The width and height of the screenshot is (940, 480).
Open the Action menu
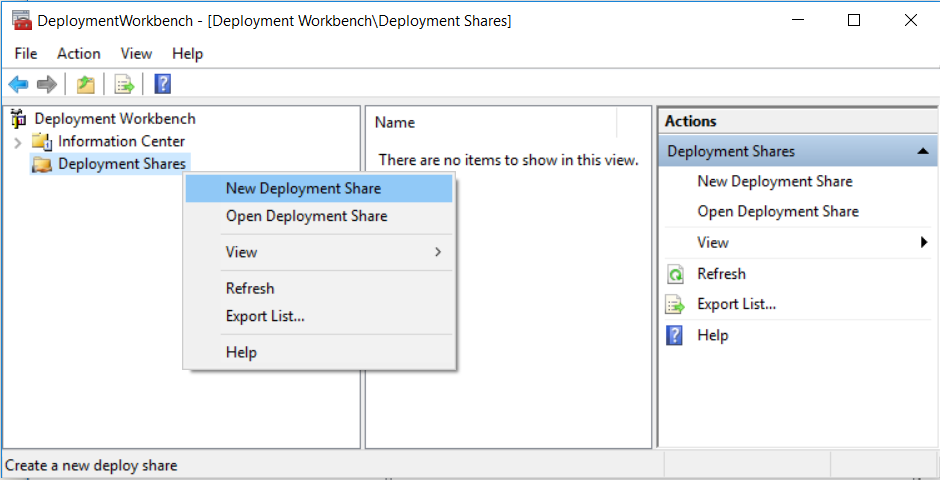(79, 54)
